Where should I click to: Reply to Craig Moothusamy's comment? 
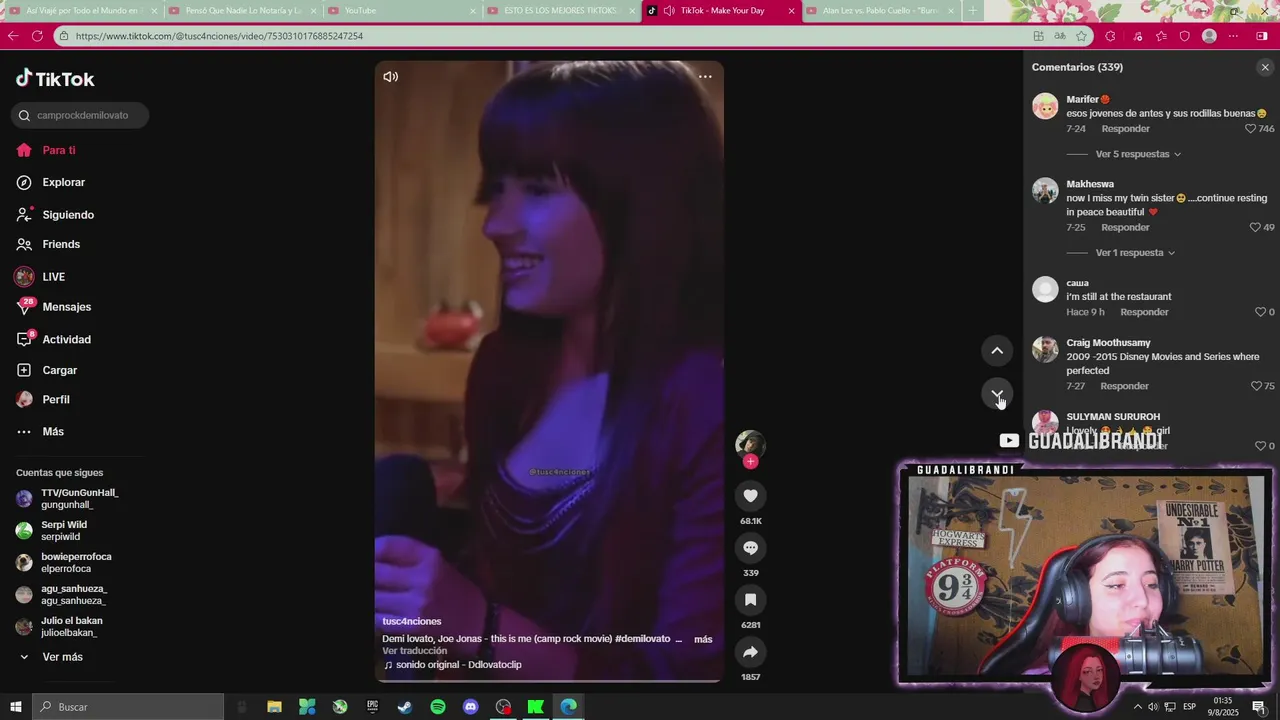1124,386
